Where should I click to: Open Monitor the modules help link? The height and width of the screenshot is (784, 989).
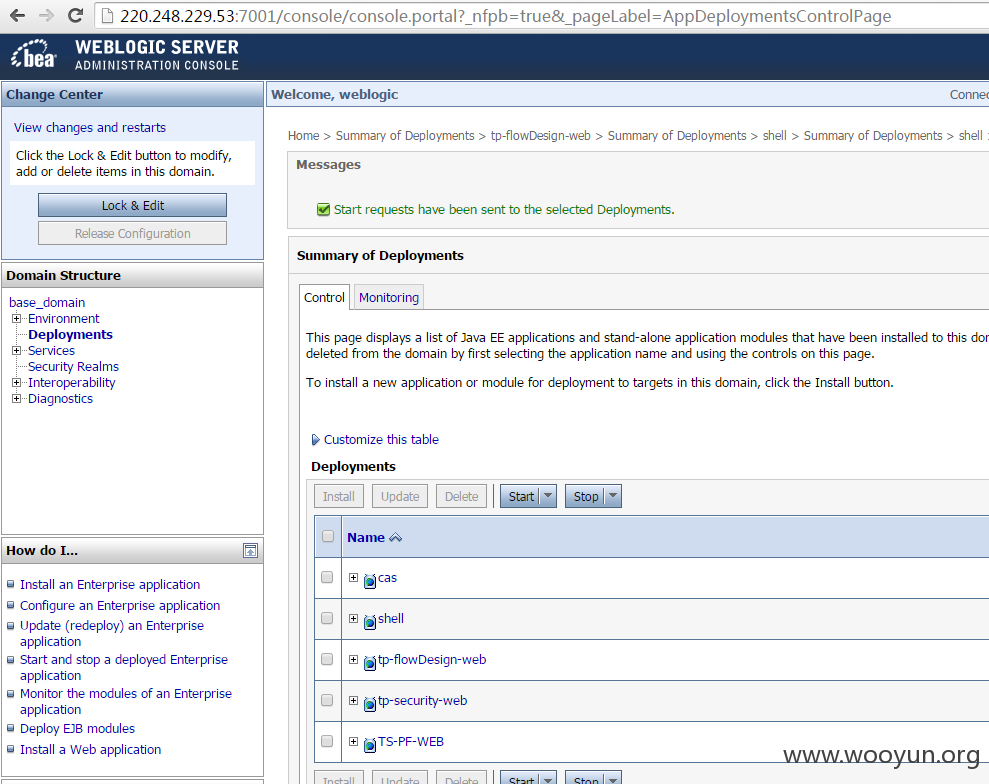pos(126,701)
